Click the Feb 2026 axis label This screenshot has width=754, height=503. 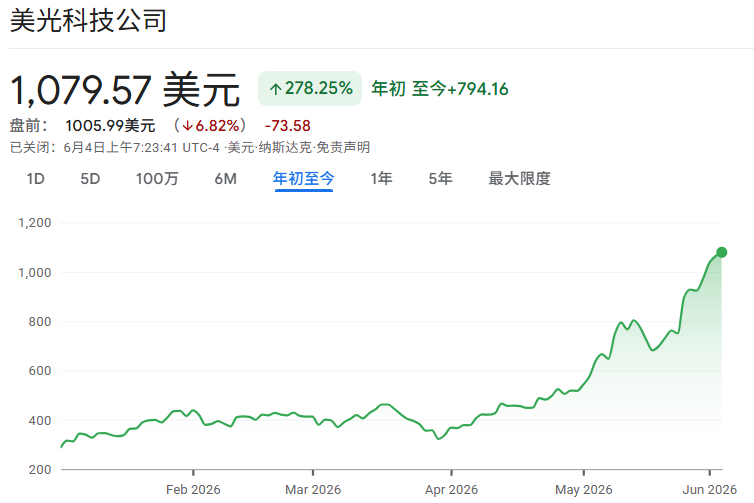click(x=193, y=490)
